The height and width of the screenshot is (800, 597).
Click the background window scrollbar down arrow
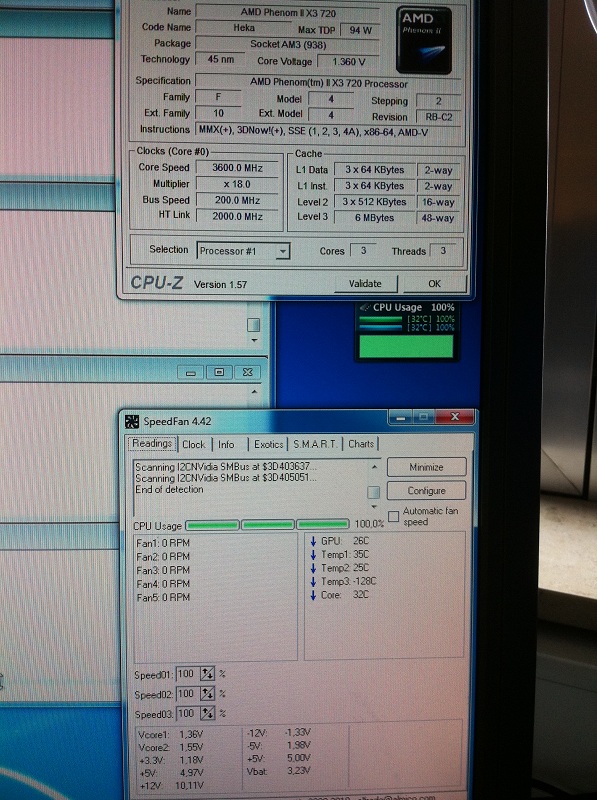point(254,340)
